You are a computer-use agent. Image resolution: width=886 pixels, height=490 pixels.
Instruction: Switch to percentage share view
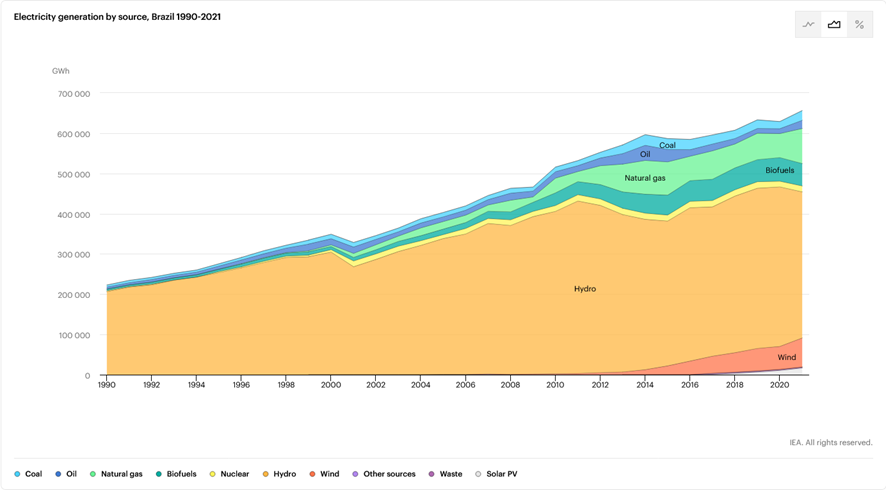pos(859,25)
